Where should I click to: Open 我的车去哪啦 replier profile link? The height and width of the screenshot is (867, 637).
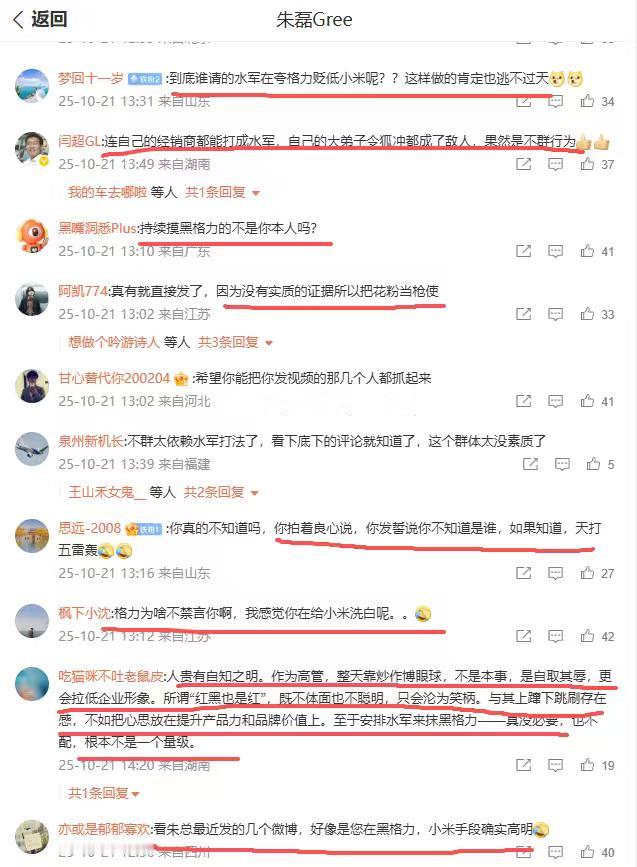coord(107,192)
